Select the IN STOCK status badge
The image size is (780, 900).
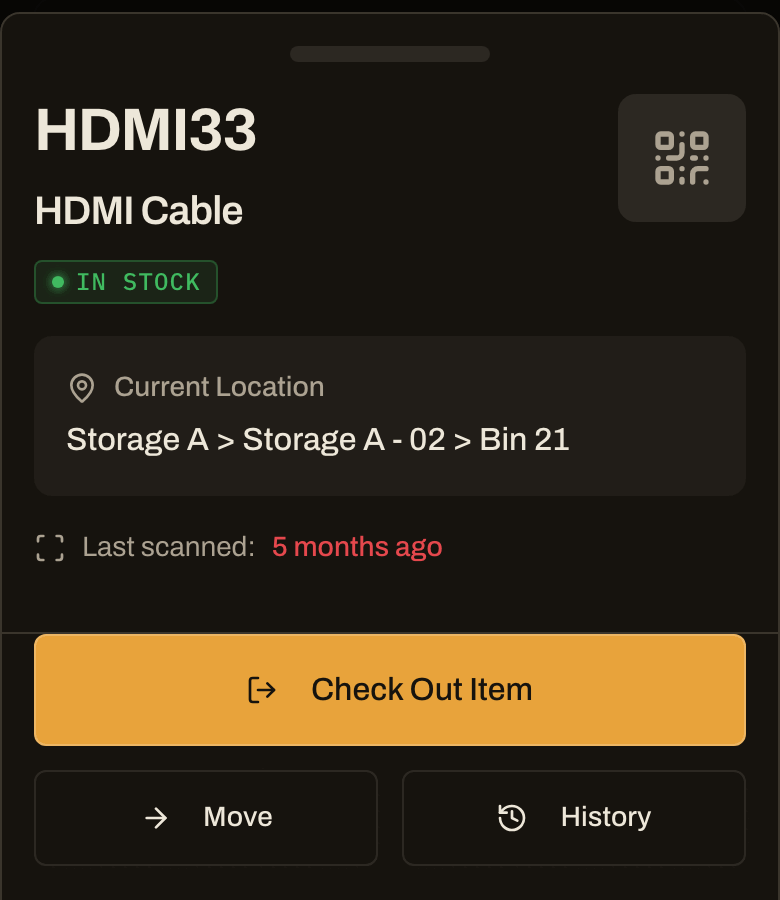(x=126, y=282)
